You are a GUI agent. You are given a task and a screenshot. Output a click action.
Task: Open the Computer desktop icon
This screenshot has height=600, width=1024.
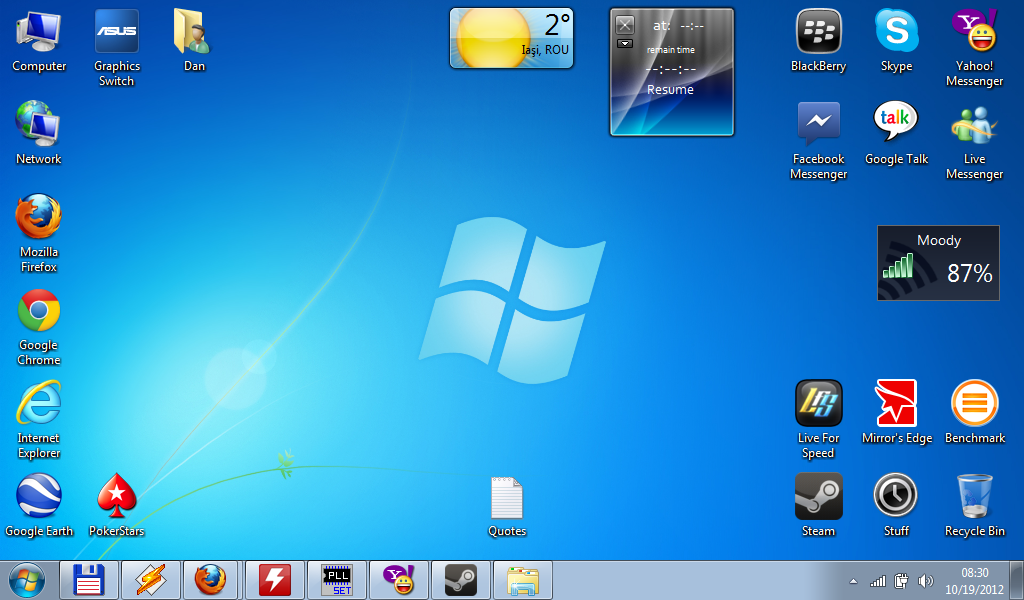point(39,40)
